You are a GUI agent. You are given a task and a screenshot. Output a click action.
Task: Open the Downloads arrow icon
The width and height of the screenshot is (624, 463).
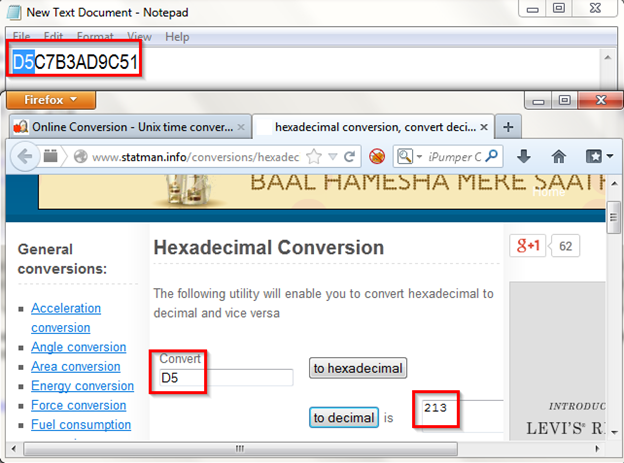click(525, 156)
